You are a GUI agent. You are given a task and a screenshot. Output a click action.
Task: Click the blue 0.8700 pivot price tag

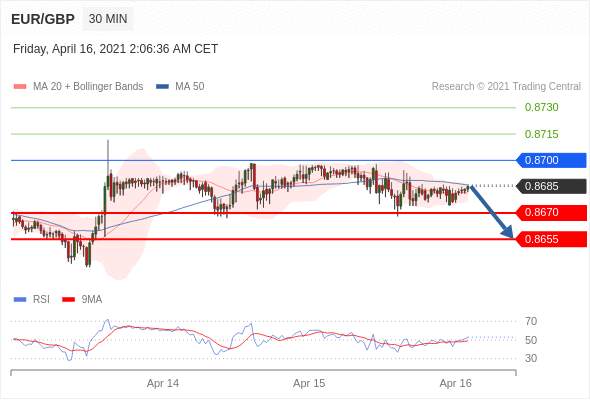(552, 160)
